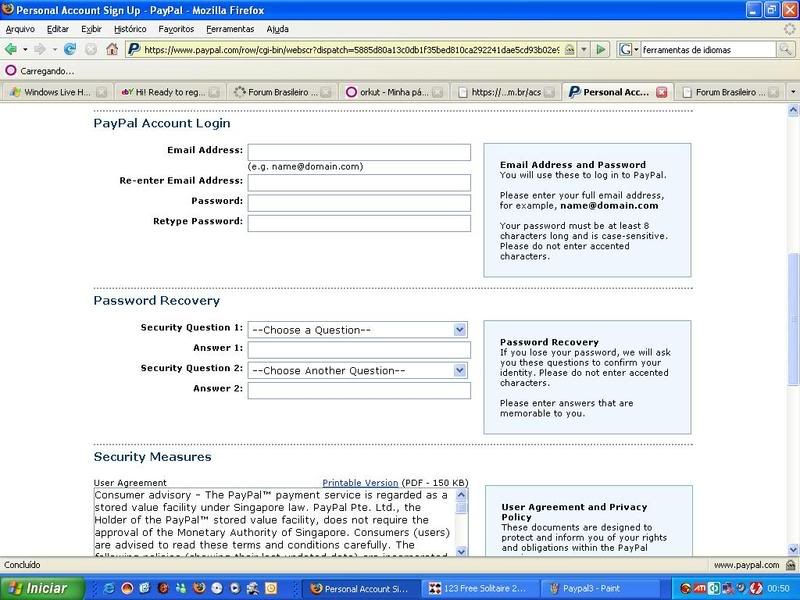Open the Arquivo menu

20,29
